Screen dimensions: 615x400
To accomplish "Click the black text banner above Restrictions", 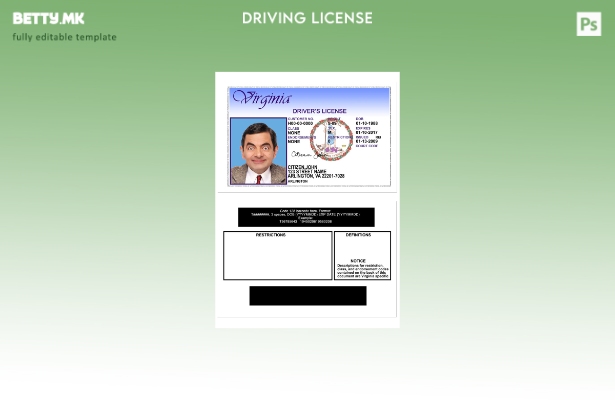I will click(x=306, y=217).
